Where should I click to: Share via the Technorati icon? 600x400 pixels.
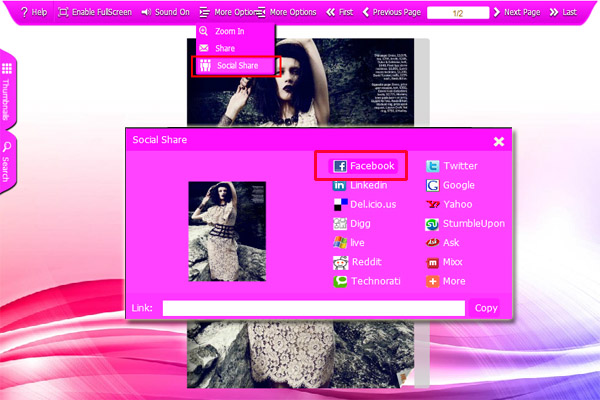pyautogui.click(x=340, y=282)
